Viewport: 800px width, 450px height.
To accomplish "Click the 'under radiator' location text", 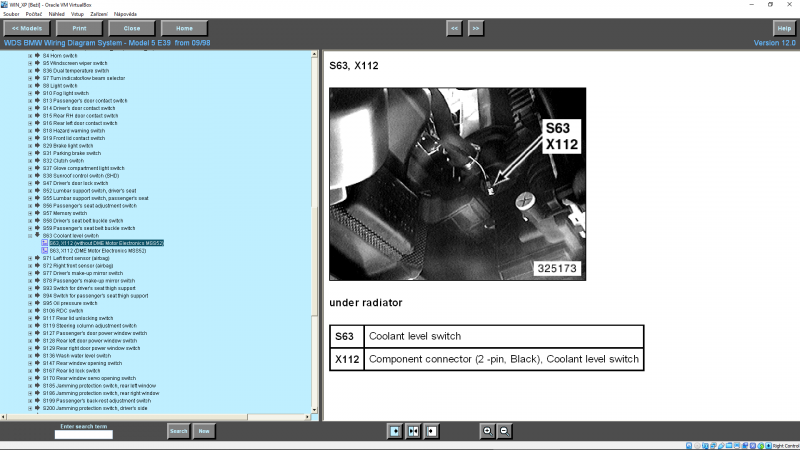I will coord(366,303).
